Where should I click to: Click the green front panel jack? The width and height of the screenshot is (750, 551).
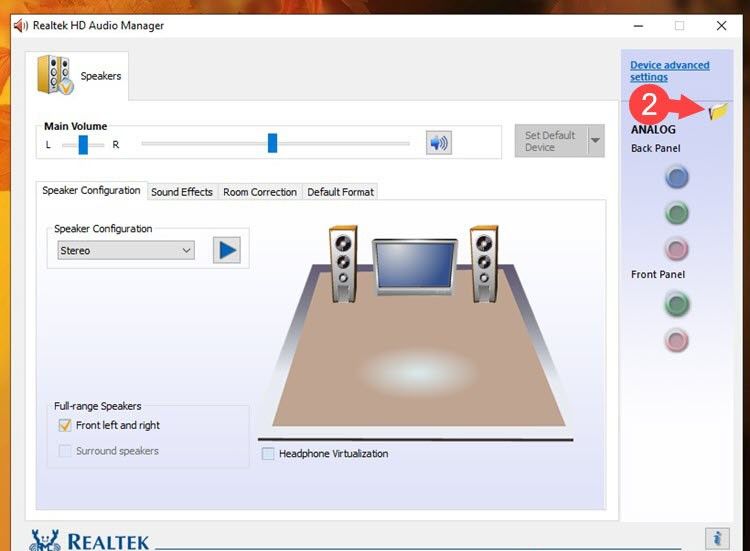pos(676,304)
